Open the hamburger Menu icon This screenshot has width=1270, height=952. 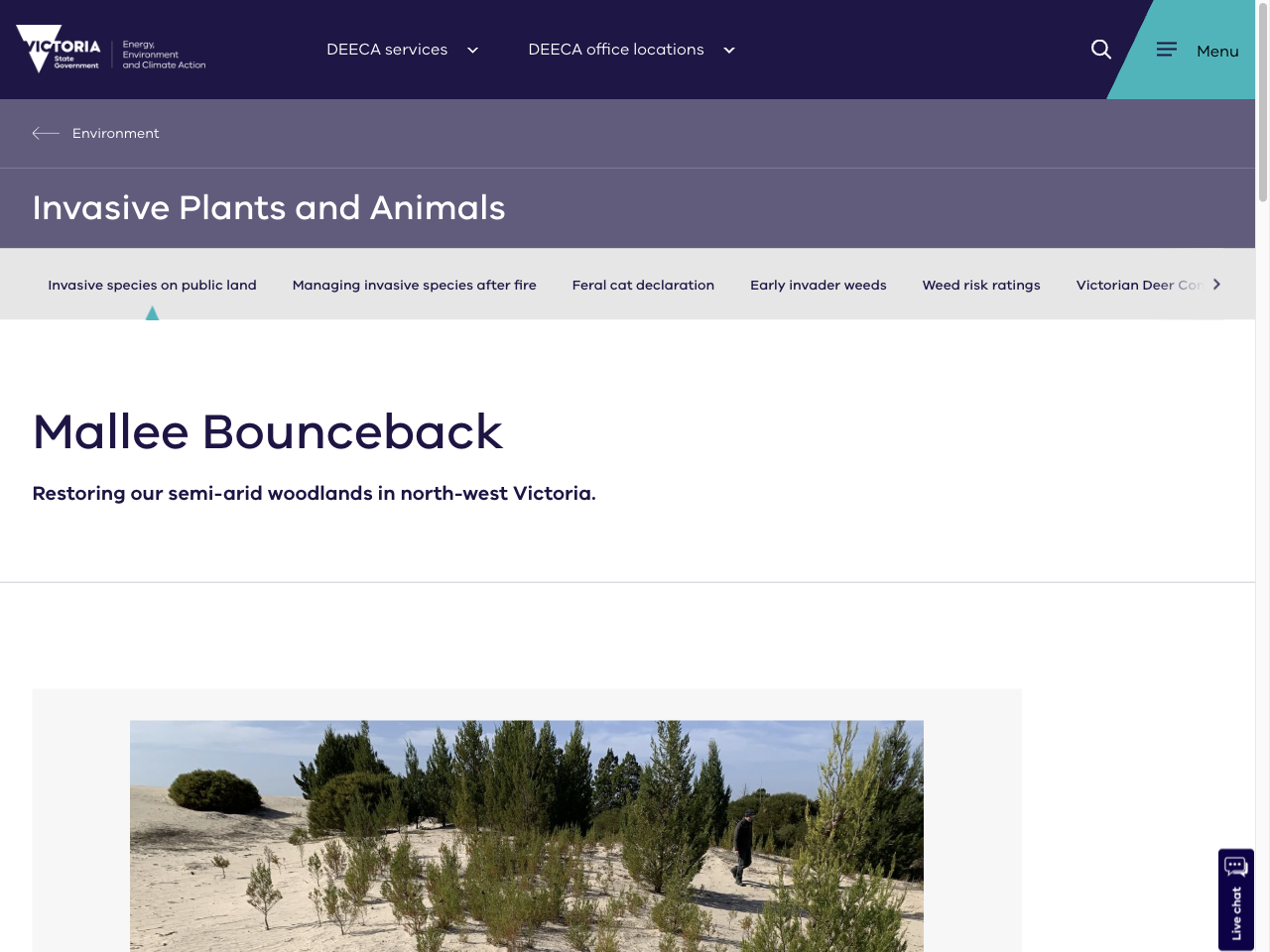point(1167,49)
